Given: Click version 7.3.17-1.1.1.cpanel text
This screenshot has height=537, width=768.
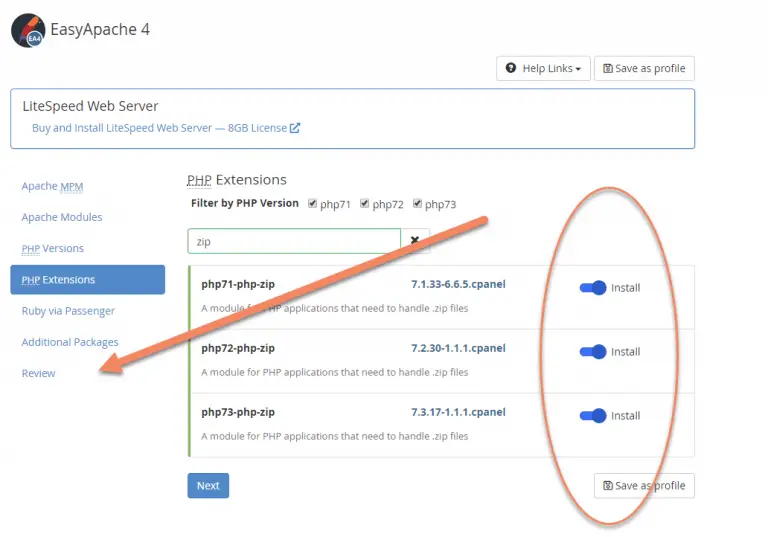Looking at the screenshot, I should click(x=458, y=413).
